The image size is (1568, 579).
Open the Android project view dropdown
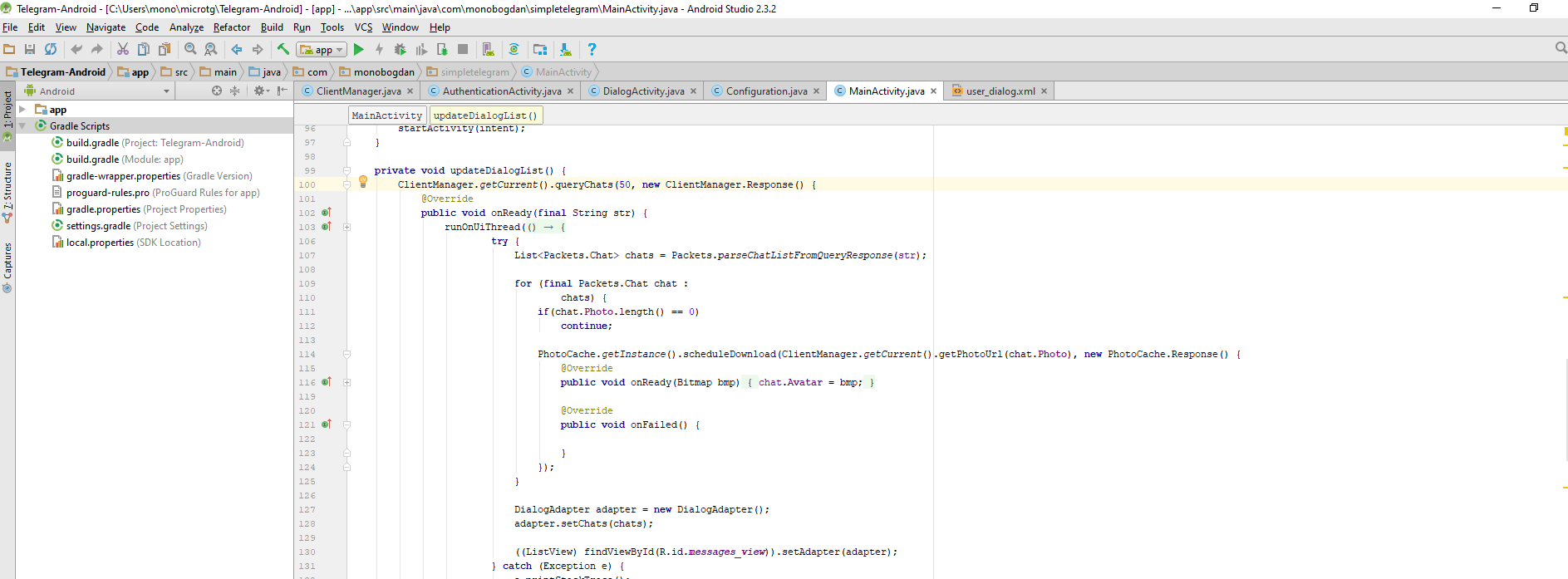[96, 91]
